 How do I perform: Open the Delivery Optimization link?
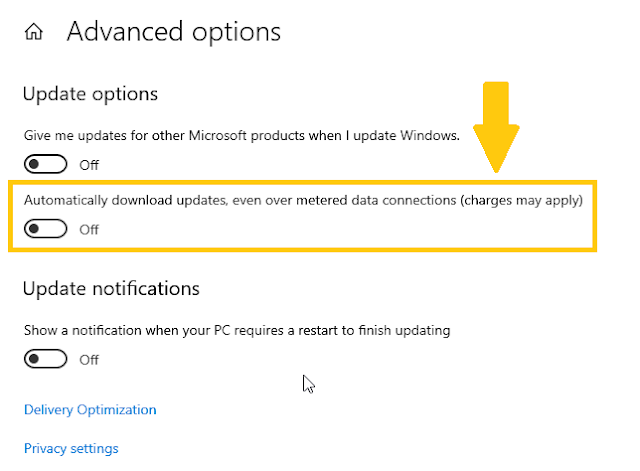pos(90,410)
